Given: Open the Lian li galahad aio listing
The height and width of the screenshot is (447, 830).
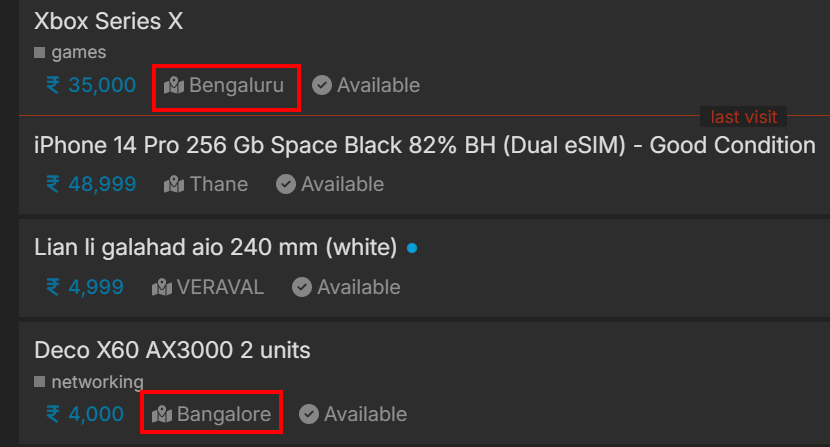Looking at the screenshot, I should tap(215, 247).
